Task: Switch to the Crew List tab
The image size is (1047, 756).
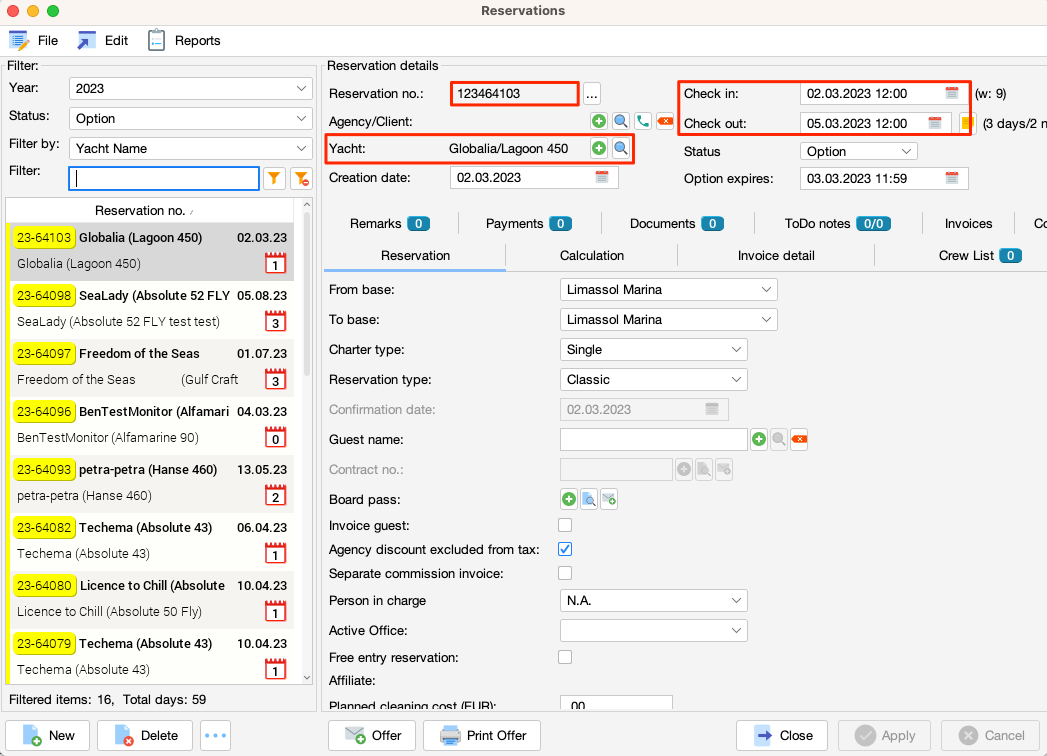Action: click(980, 255)
